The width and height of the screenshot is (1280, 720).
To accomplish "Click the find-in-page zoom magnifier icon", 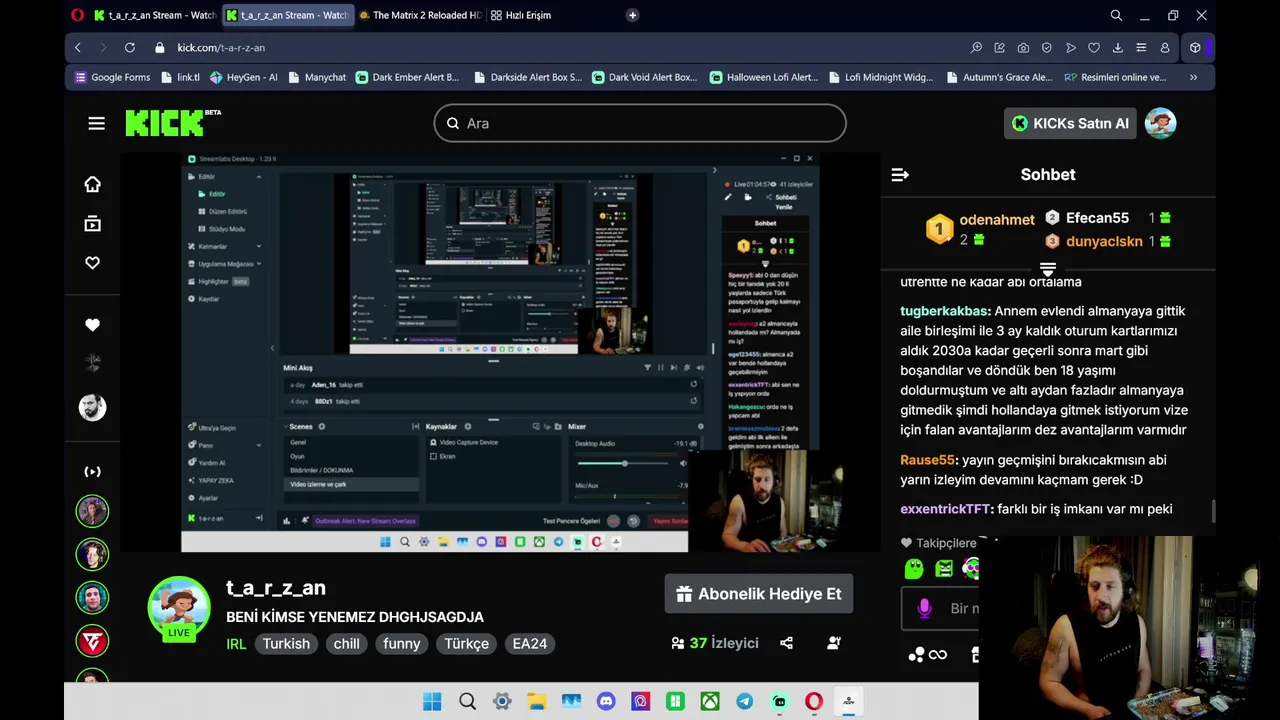I will (976, 47).
